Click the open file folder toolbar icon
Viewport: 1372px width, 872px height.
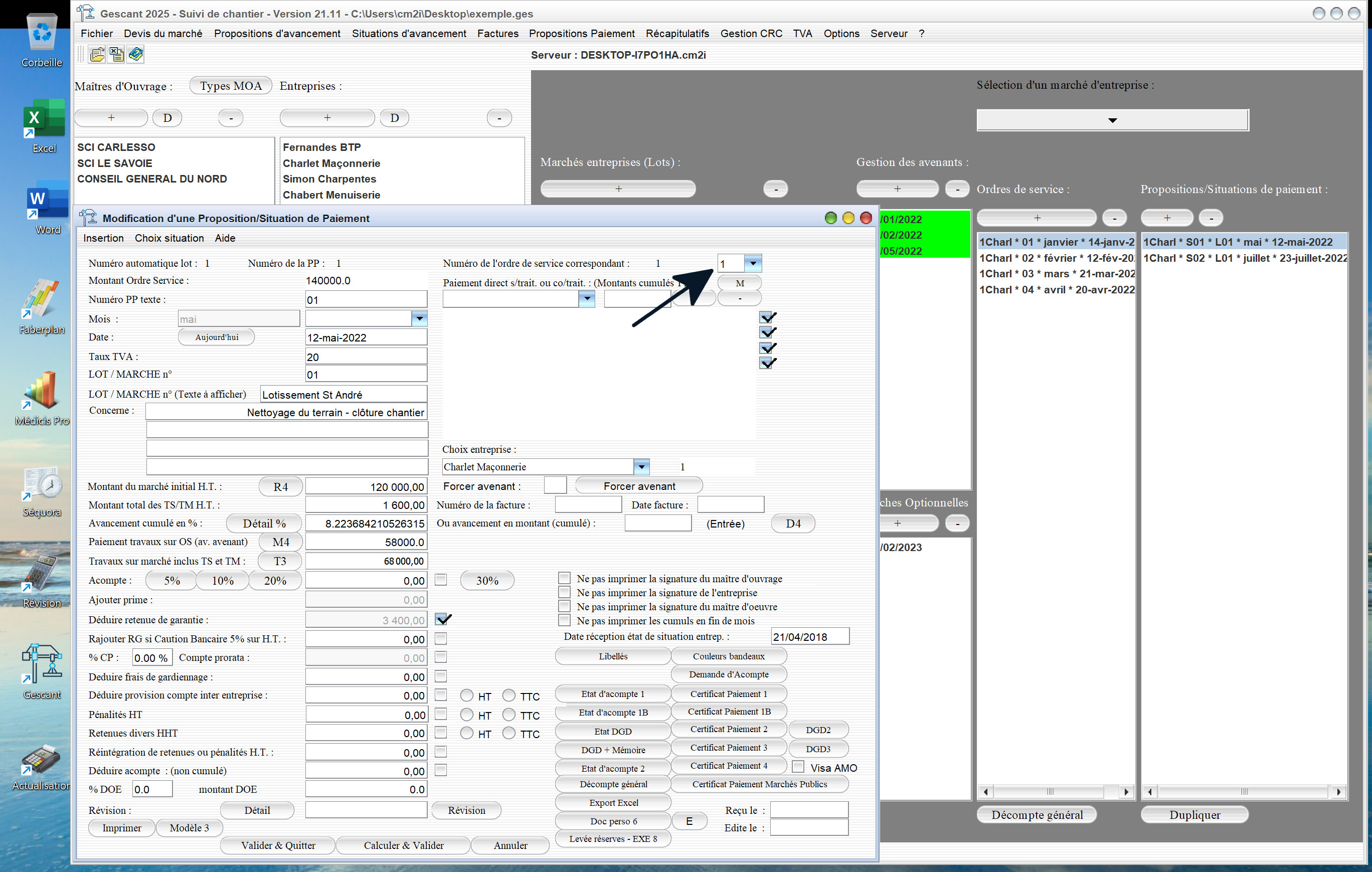97,55
